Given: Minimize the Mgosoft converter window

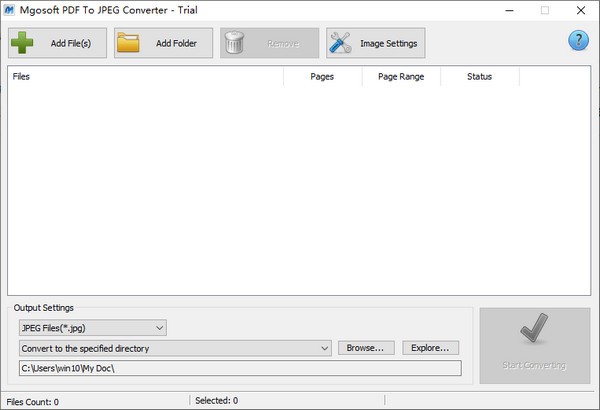Looking at the screenshot, I should (509, 10).
